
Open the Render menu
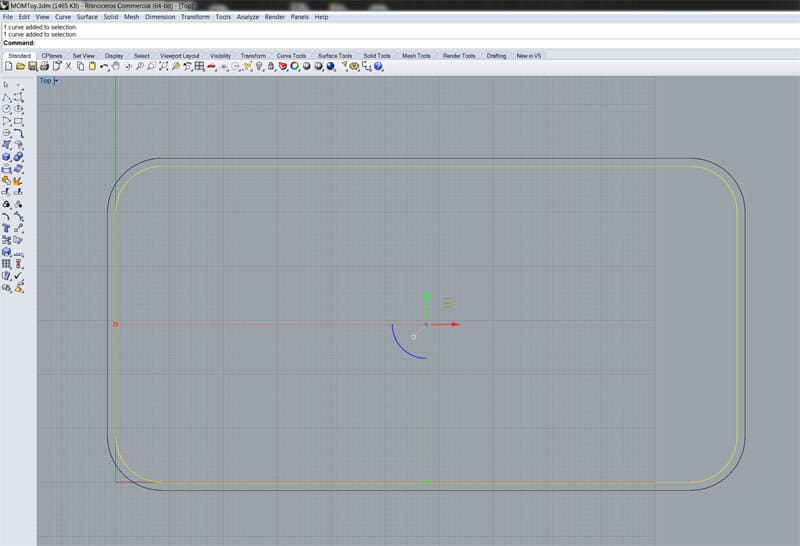click(x=274, y=17)
